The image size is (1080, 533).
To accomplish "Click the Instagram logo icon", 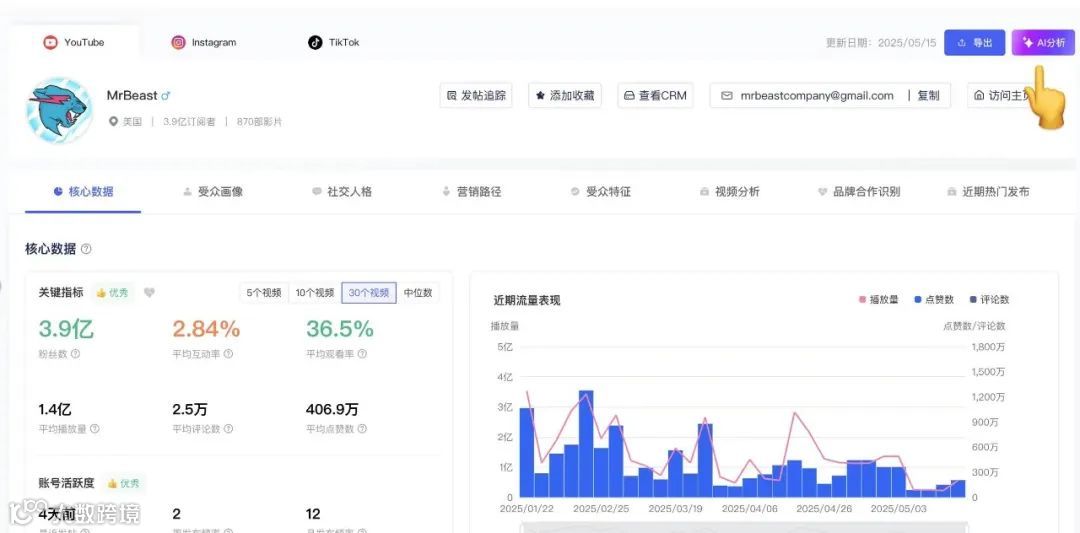I will (178, 42).
